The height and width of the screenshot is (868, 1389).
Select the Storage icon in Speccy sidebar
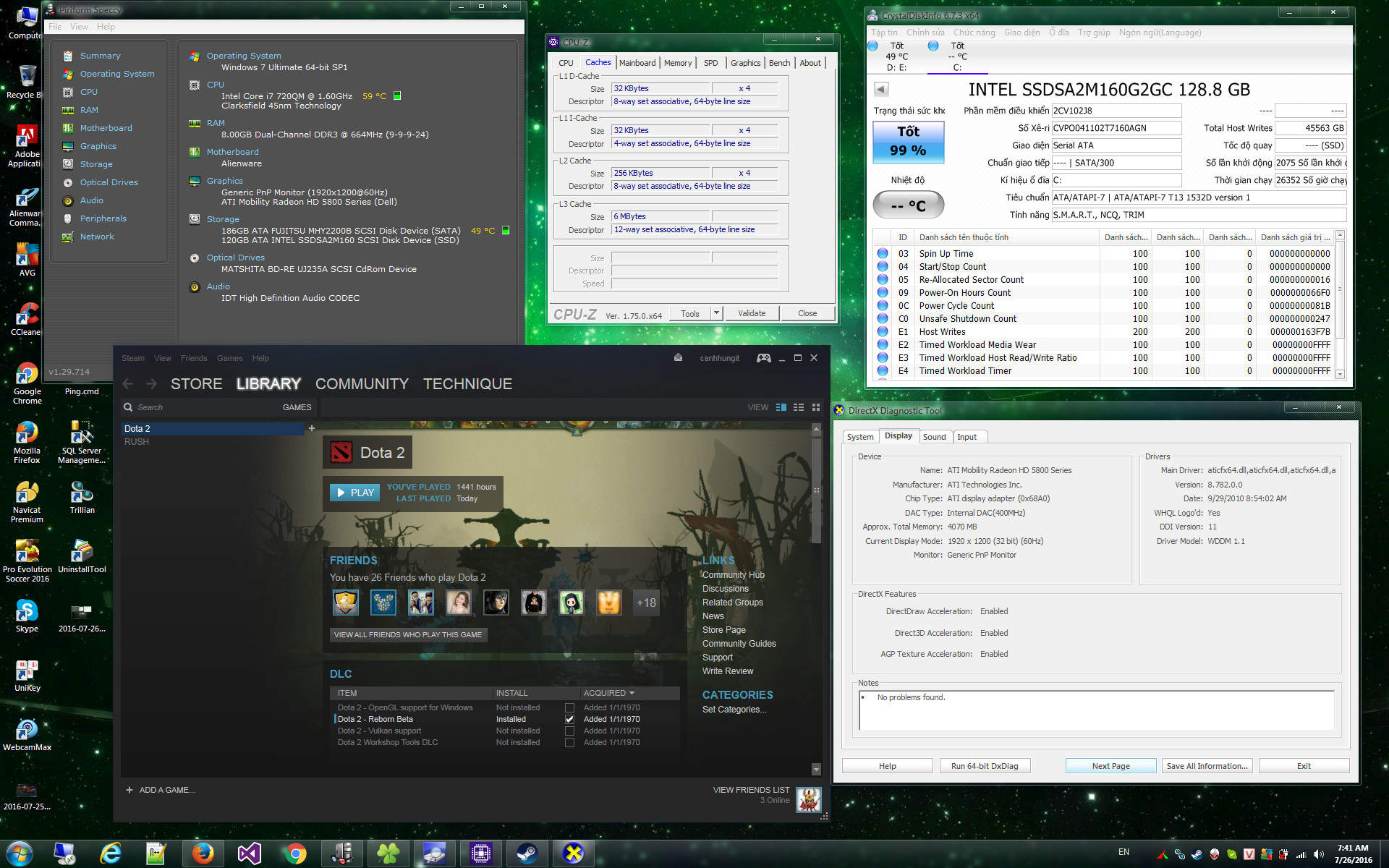click(68, 164)
